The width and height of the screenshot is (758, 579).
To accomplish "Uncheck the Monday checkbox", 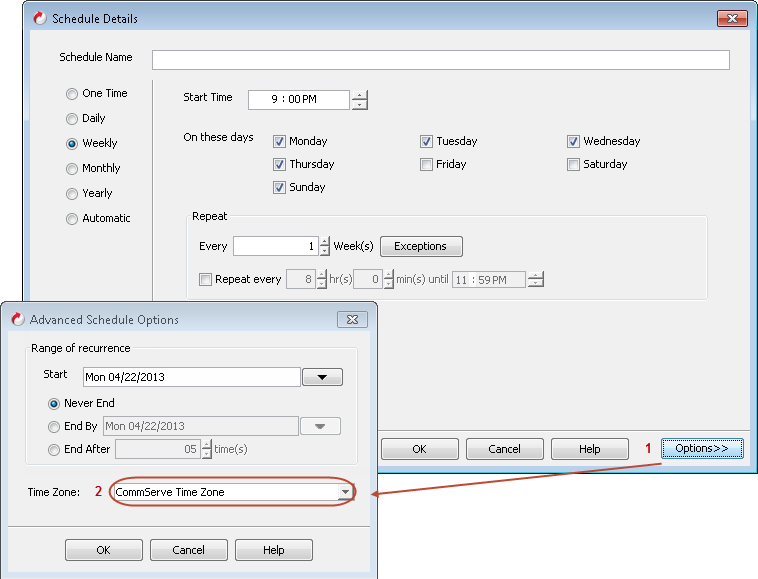I will click(280, 142).
